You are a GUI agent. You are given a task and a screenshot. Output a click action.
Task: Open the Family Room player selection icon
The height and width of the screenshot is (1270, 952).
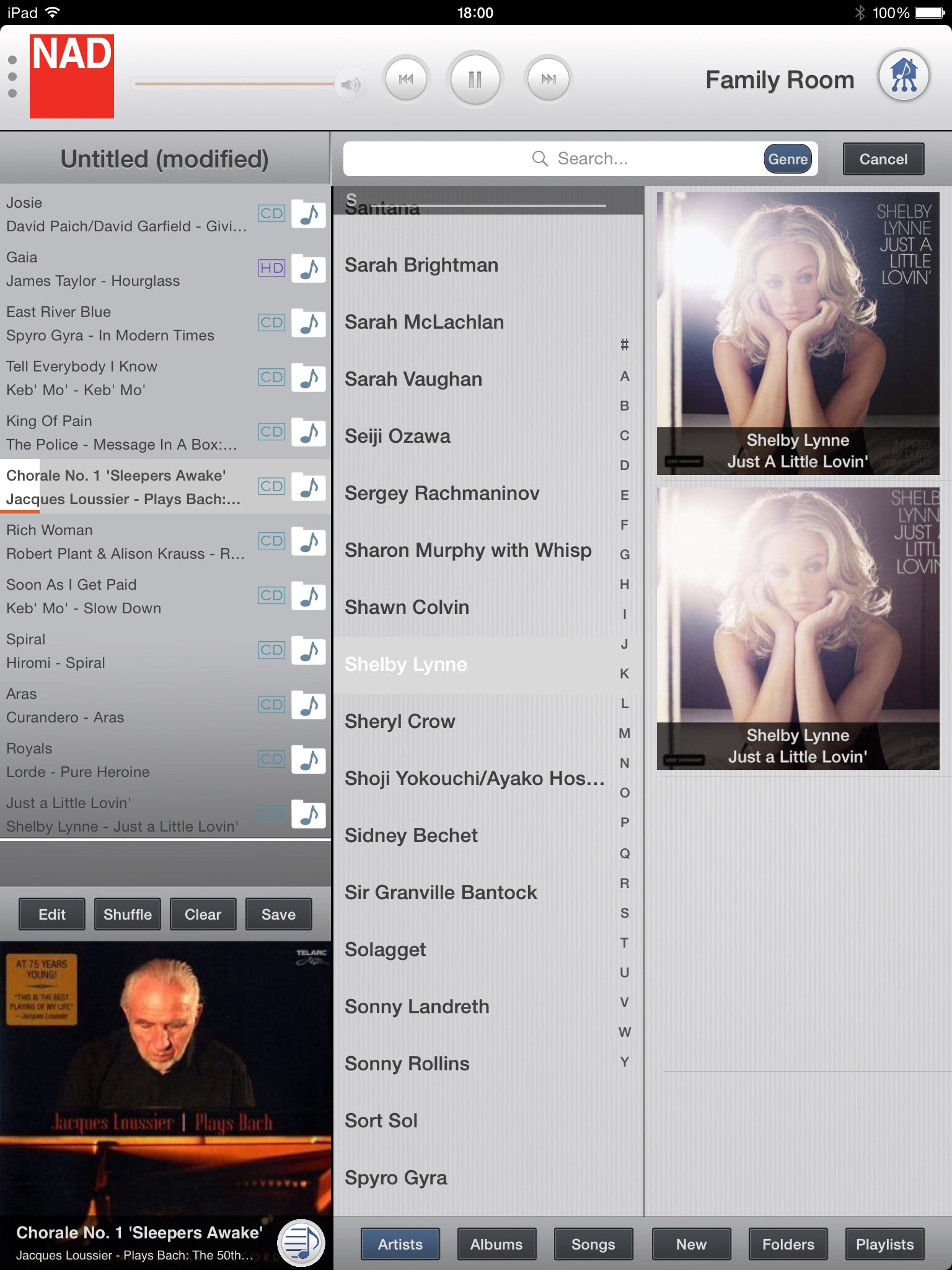[904, 76]
